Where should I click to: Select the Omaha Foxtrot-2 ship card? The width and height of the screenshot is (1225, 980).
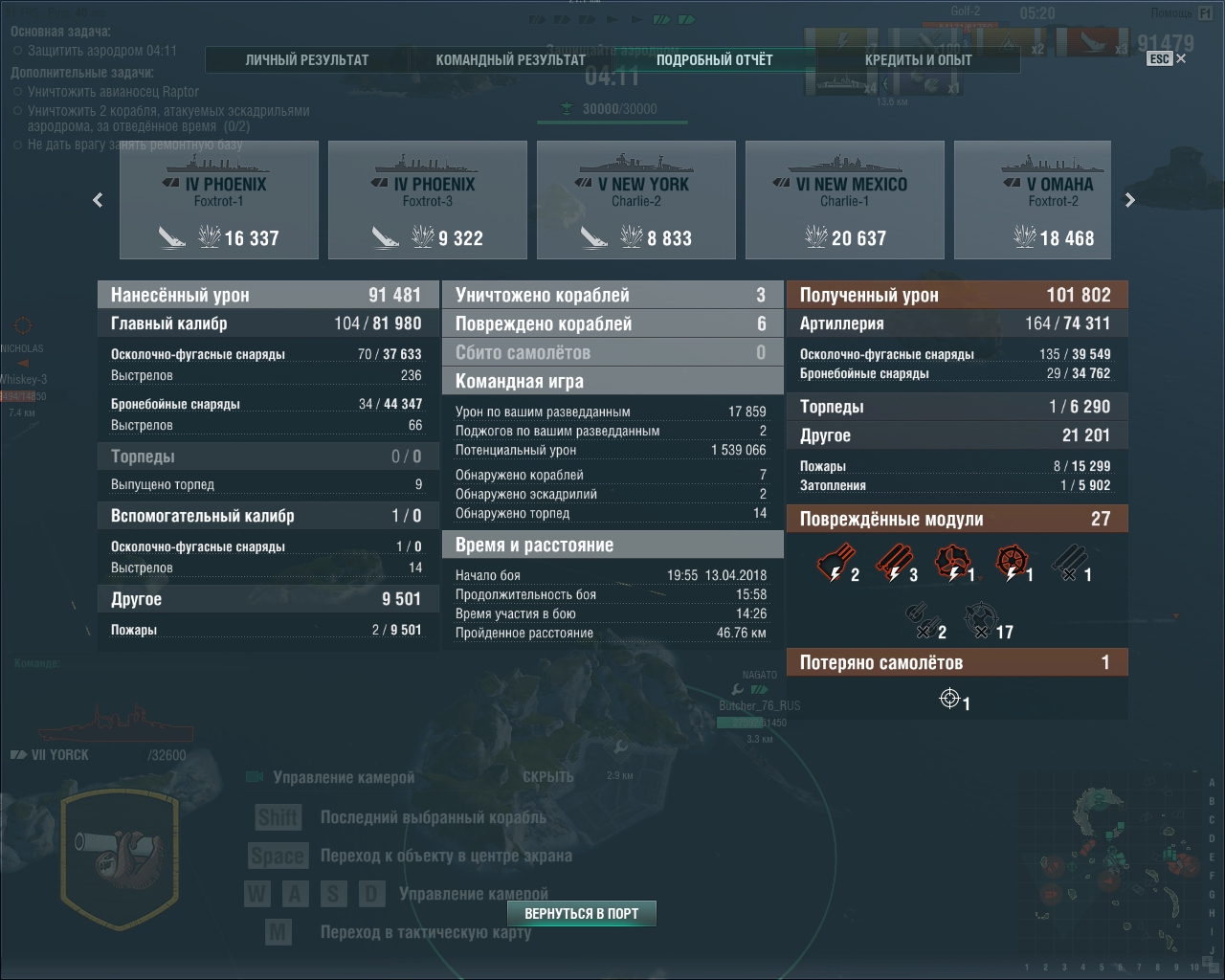(1033, 200)
